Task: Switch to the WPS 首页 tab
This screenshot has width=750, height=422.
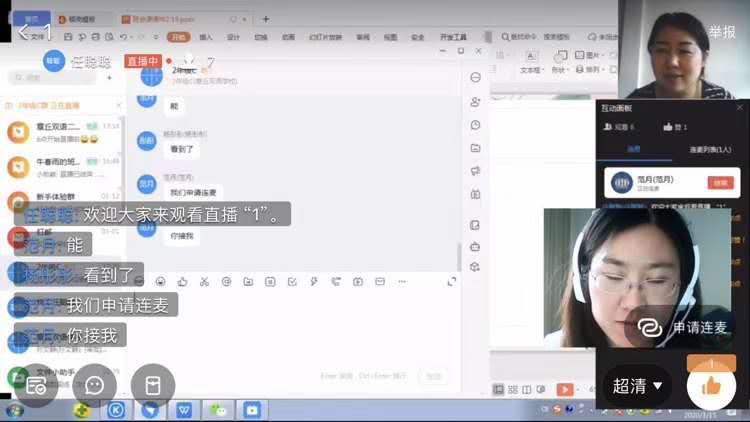Action: (32, 19)
